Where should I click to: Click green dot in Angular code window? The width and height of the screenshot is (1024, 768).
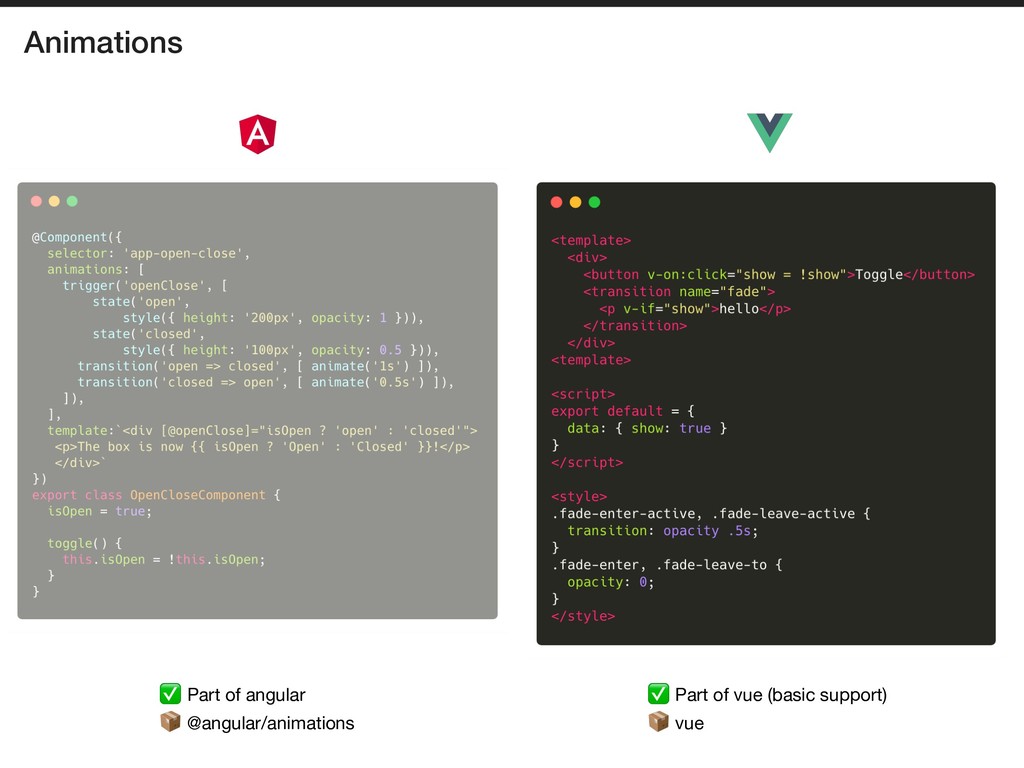pyautogui.click(x=72, y=201)
